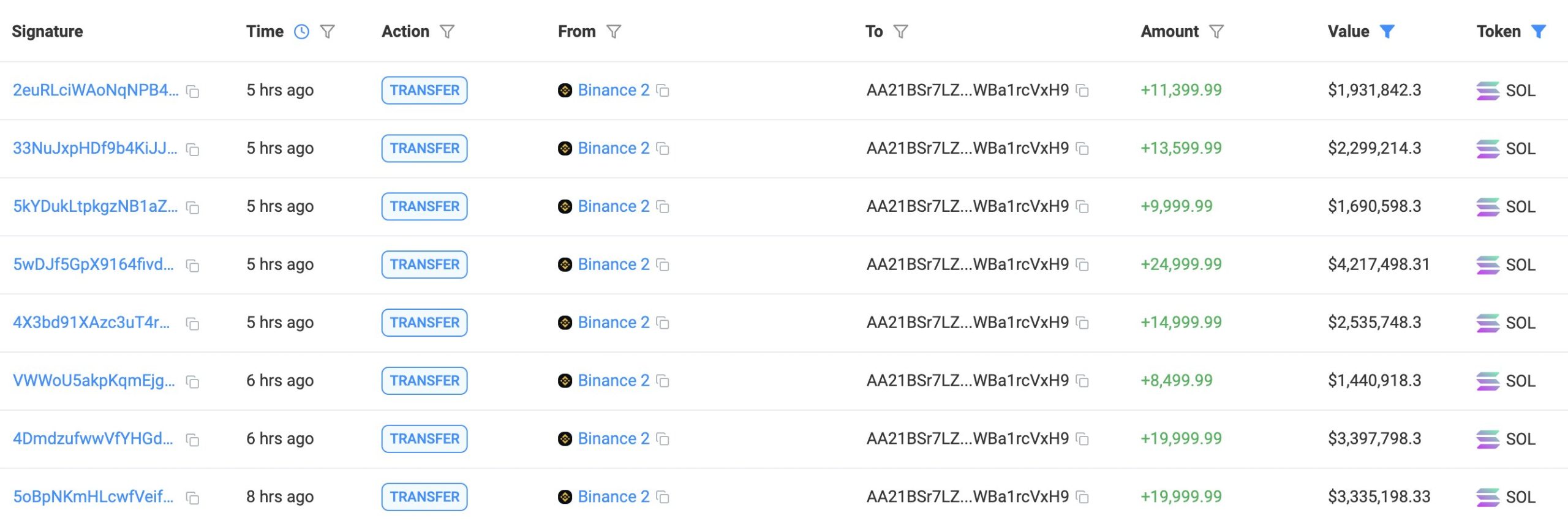Click the To address in $2,299,214.3 row

967,149
